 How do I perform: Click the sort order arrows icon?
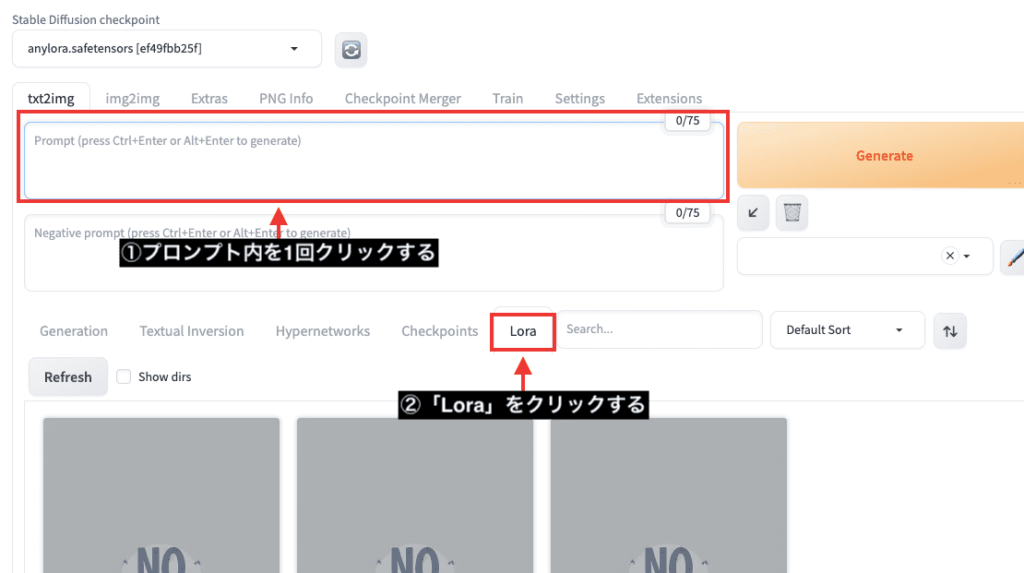click(950, 331)
